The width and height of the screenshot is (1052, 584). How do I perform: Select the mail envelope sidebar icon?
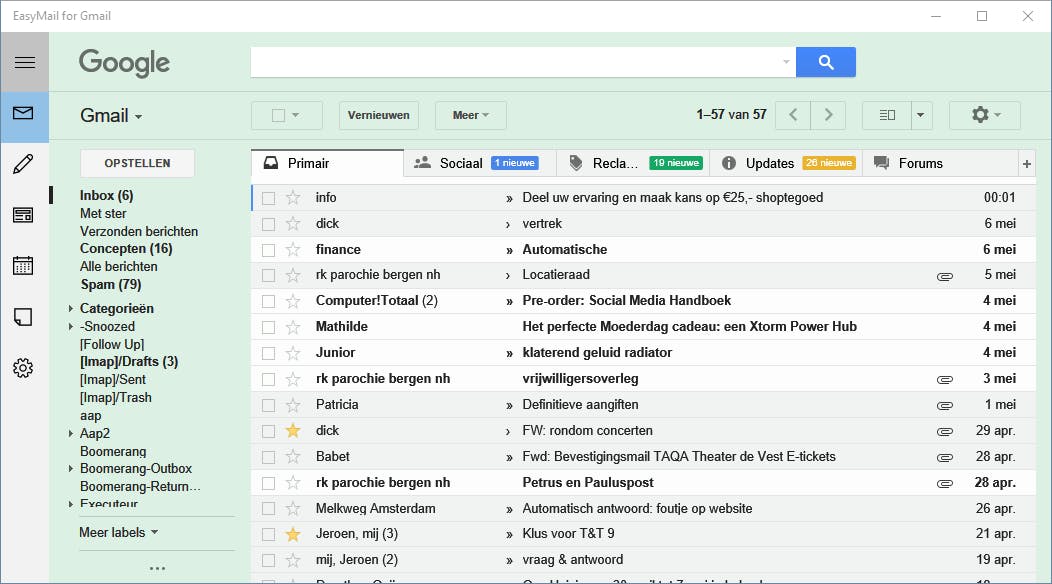click(x=24, y=113)
